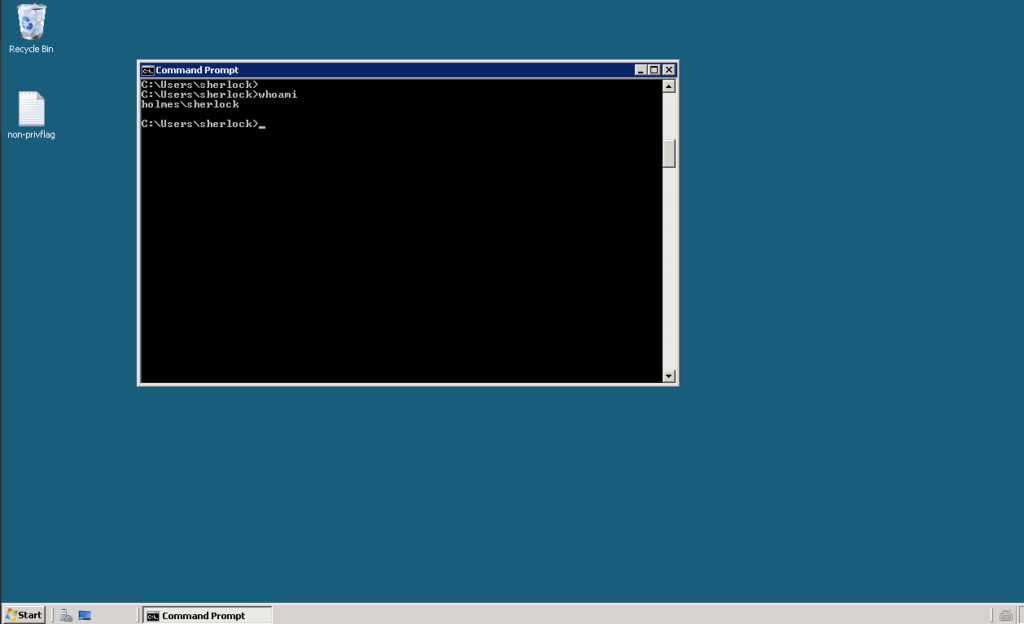This screenshot has height=624, width=1024.
Task: Click the Command Prompt title bar icon
Action: [148, 70]
